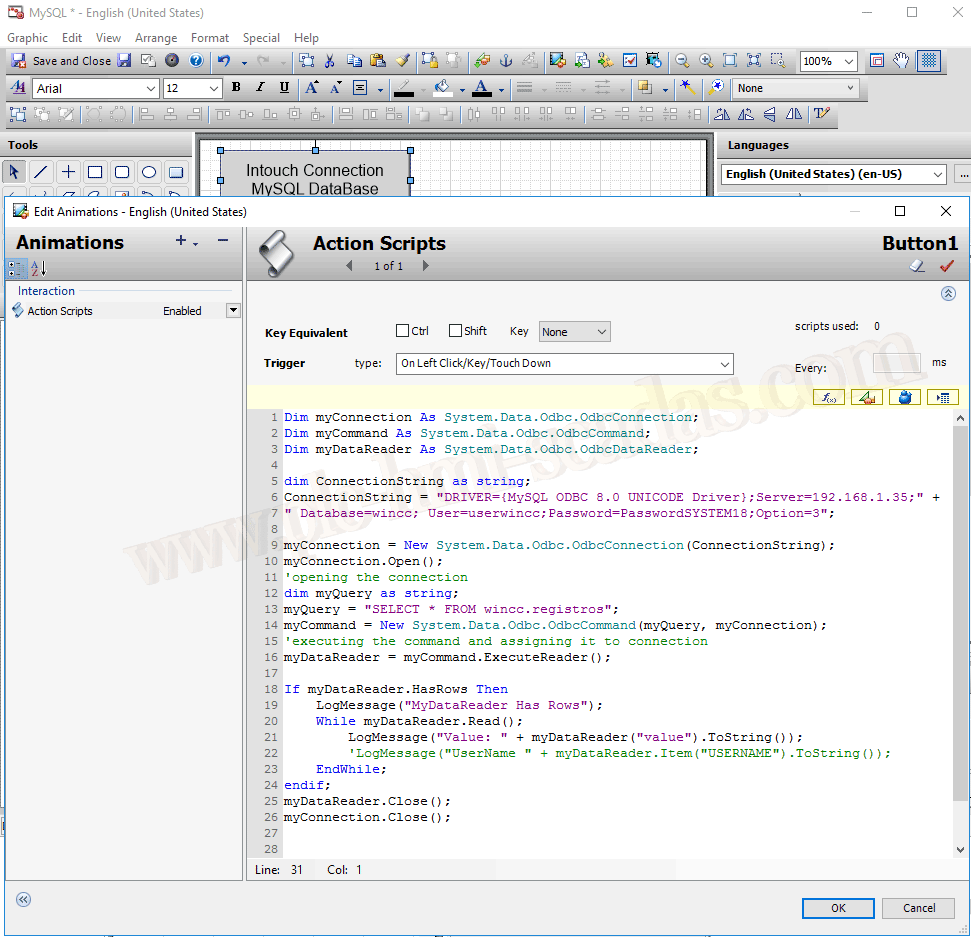Enable the Shift key equivalent checkbox
The image size is (971, 937).
456,331
